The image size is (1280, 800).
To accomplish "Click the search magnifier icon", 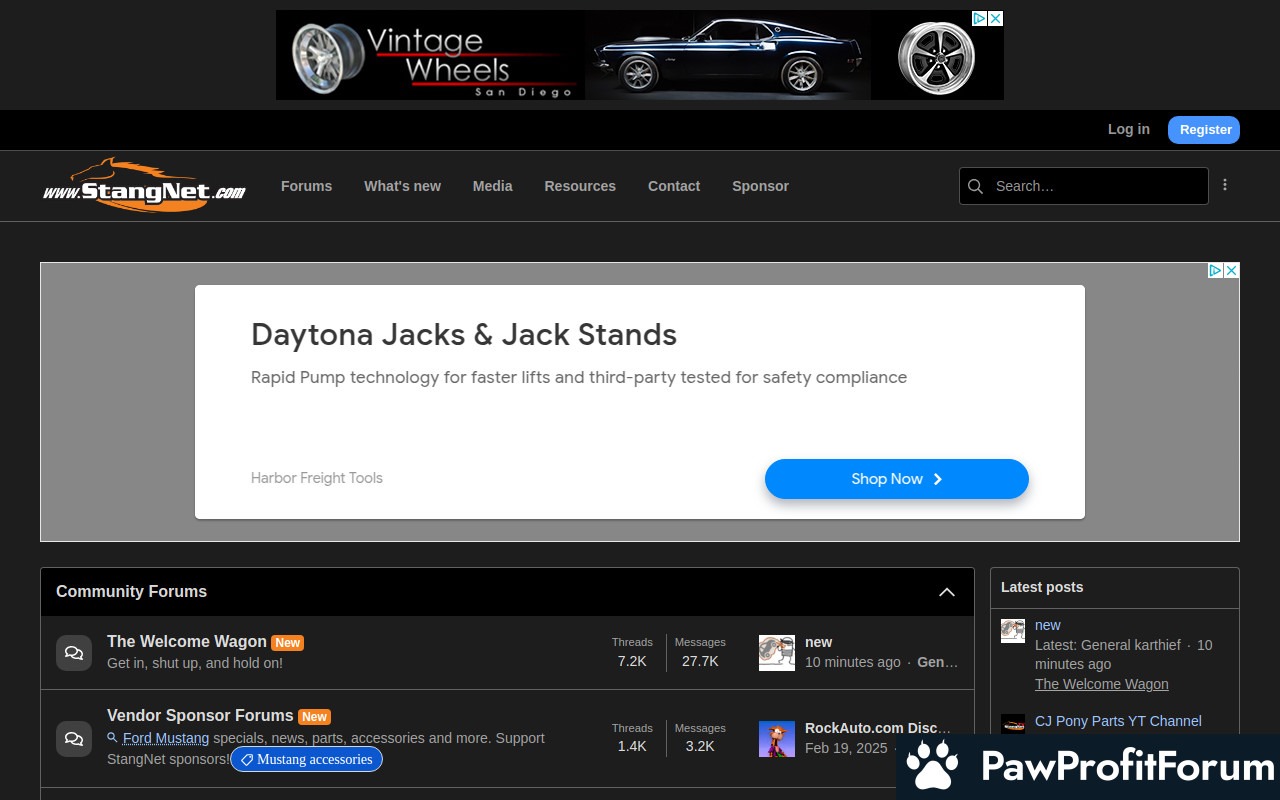I will [976, 186].
